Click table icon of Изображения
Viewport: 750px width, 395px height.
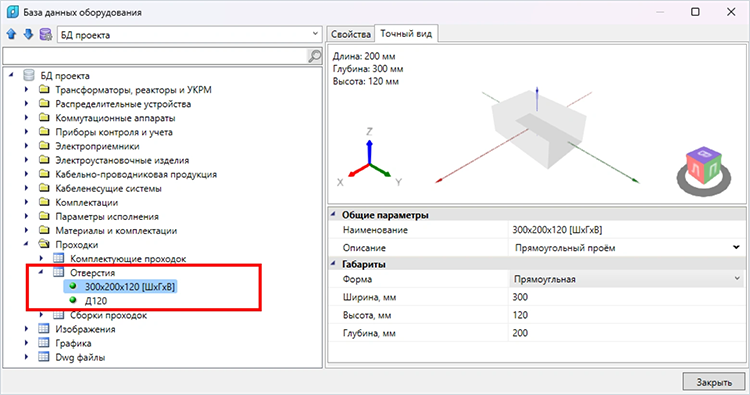coord(44,329)
